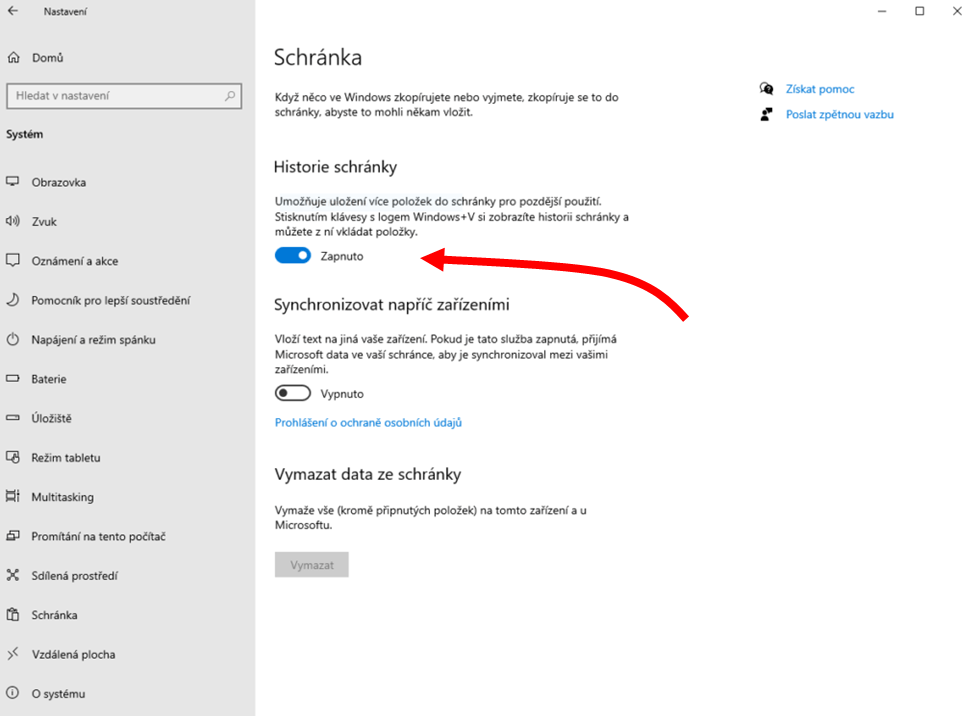Click the O systému info icon

13,693
